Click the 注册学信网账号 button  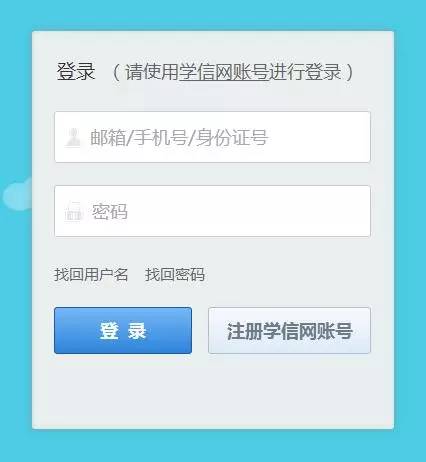(x=289, y=330)
